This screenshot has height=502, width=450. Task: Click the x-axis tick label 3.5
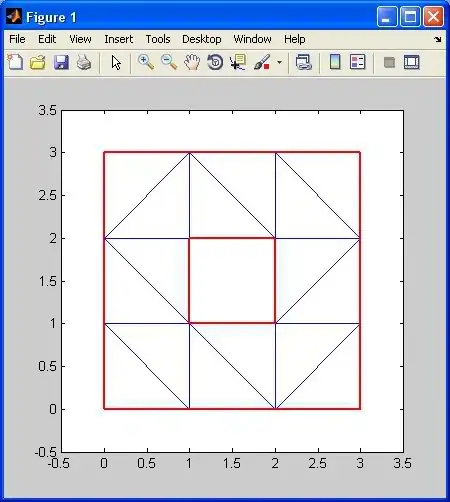point(403,463)
